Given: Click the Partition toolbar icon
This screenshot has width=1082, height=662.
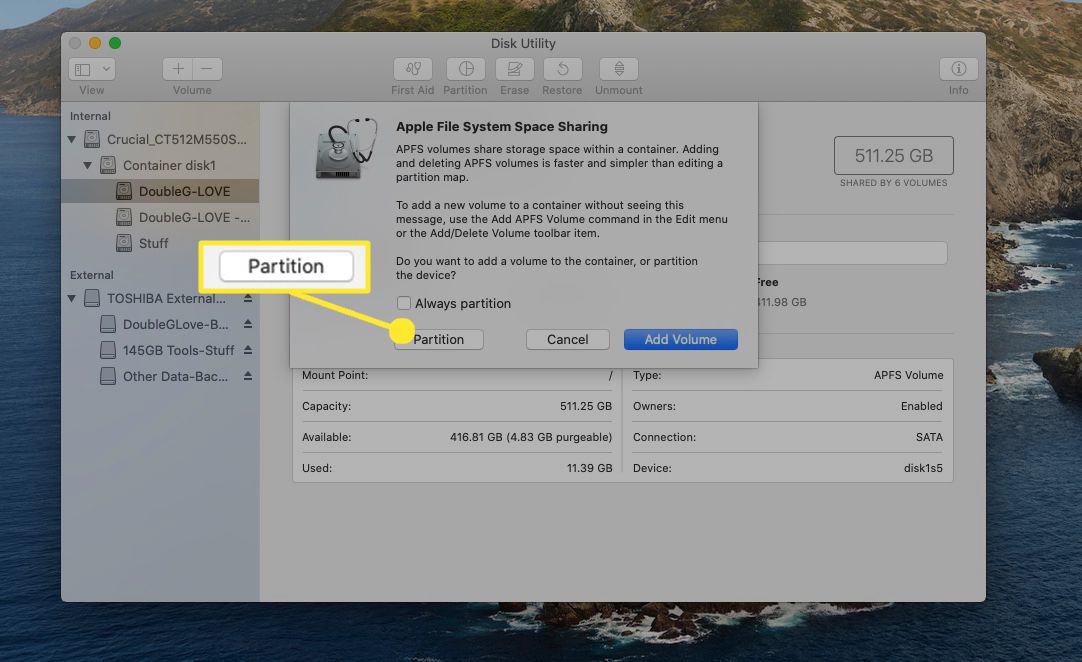Looking at the screenshot, I should [465, 69].
